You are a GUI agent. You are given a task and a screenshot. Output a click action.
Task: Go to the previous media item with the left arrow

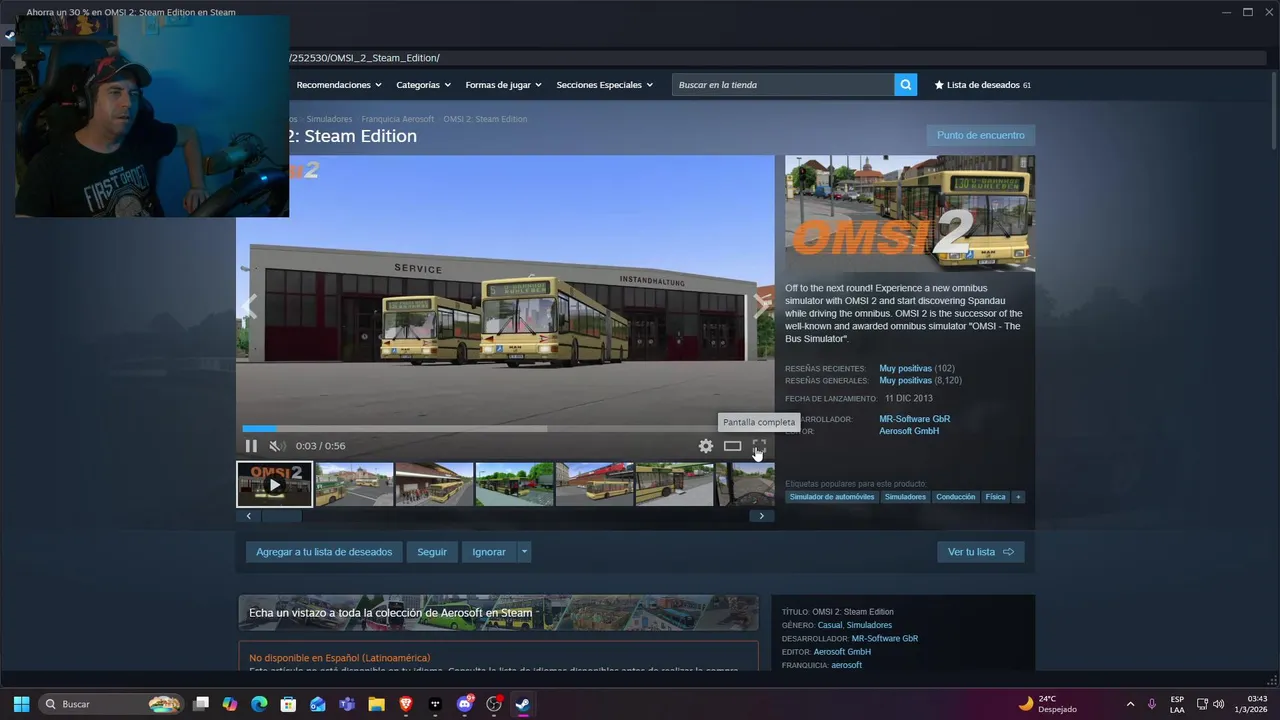point(249,307)
